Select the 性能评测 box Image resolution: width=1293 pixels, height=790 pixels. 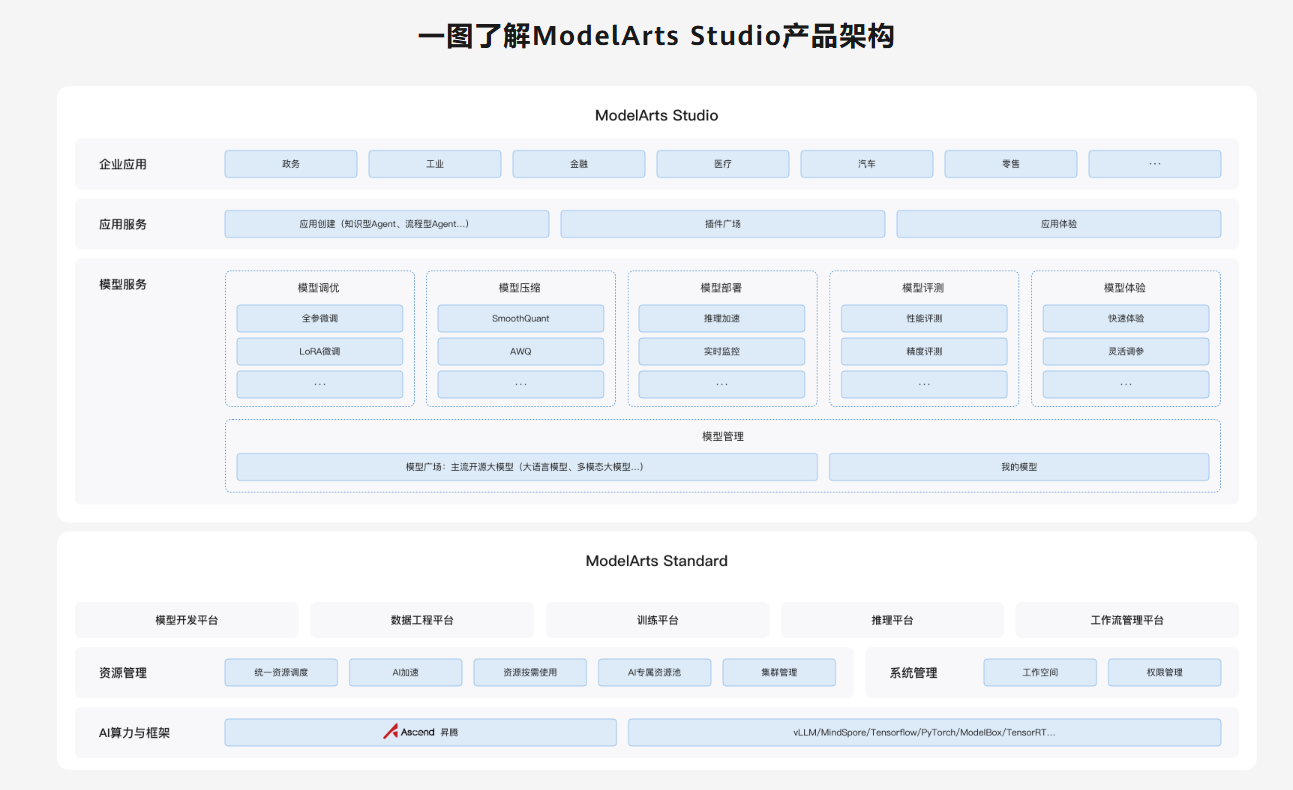pyautogui.click(x=924, y=319)
